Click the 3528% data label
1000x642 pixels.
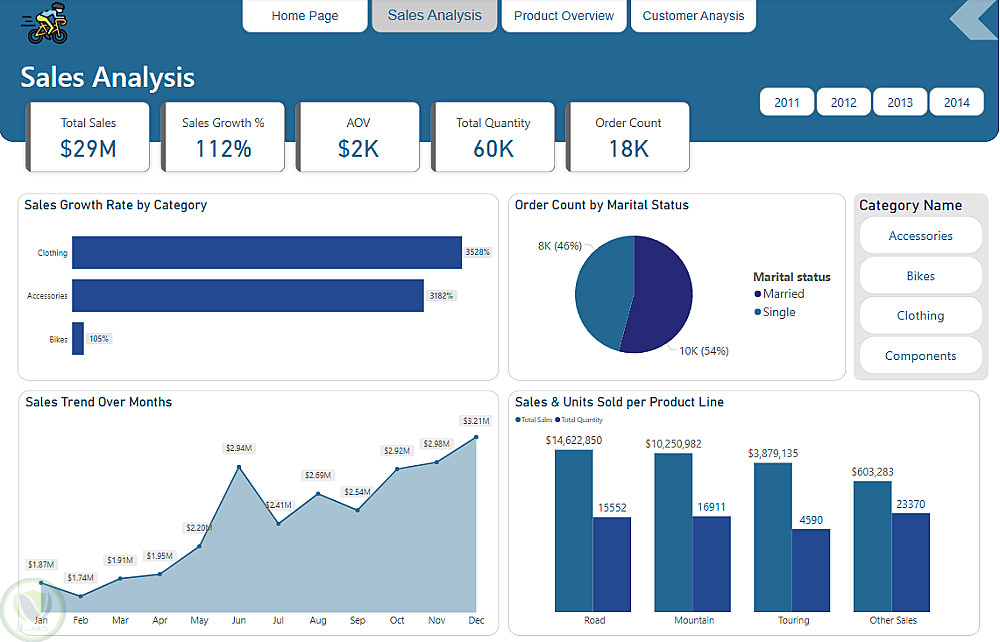477,252
